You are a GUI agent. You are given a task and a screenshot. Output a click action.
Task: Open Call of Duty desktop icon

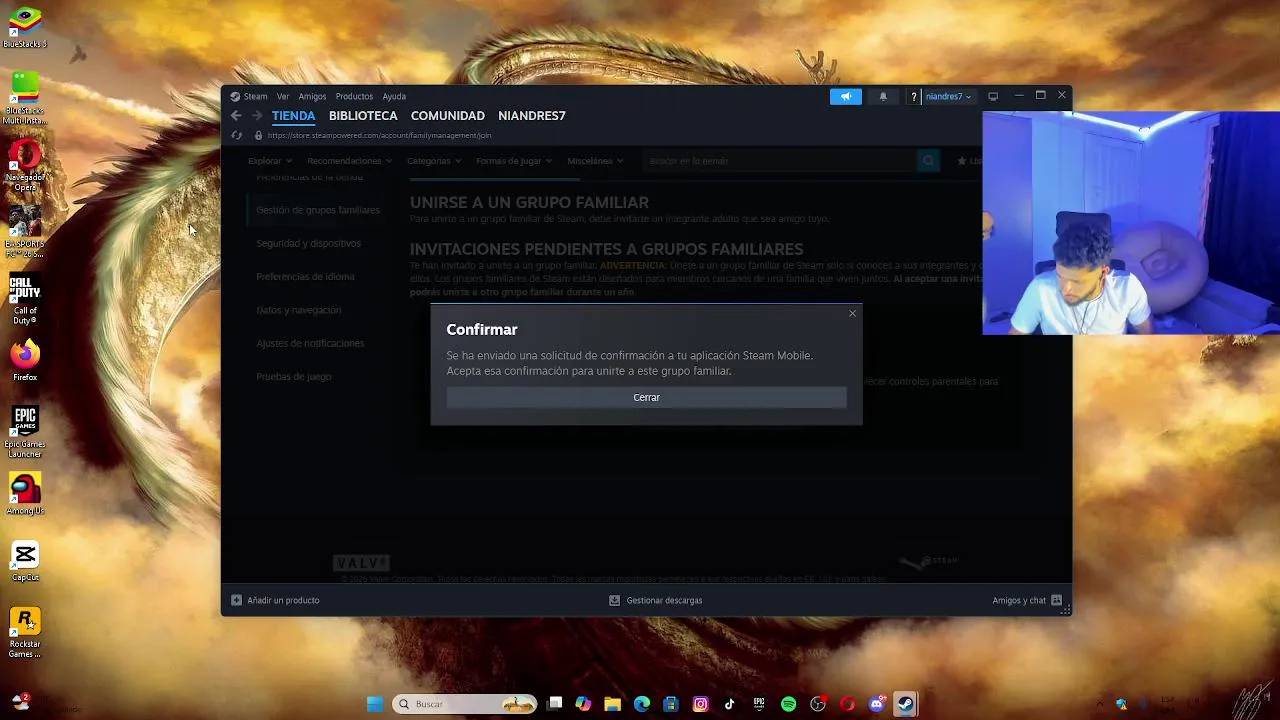(x=25, y=299)
